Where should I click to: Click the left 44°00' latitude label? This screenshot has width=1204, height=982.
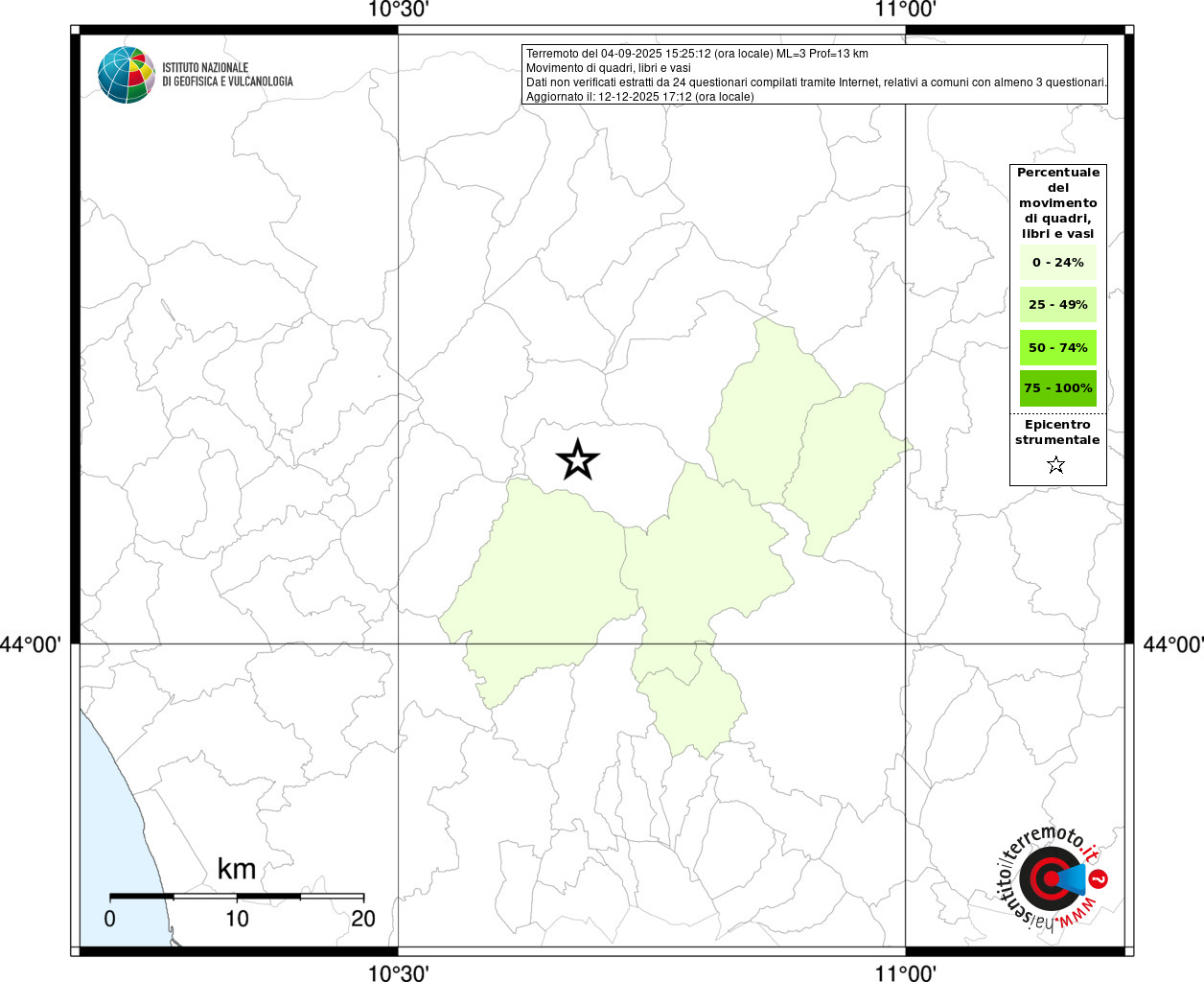pos(30,644)
